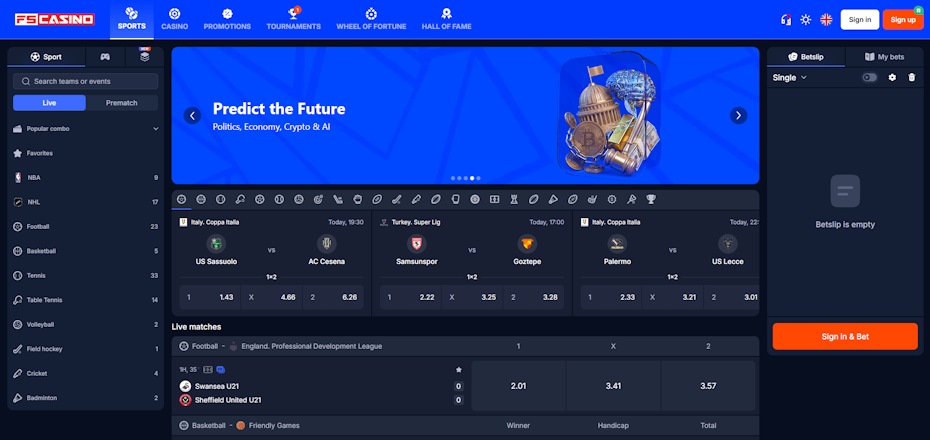930x440 pixels.
Task: Open chat bubble icon for Swansea U21 match
Action: (221, 369)
